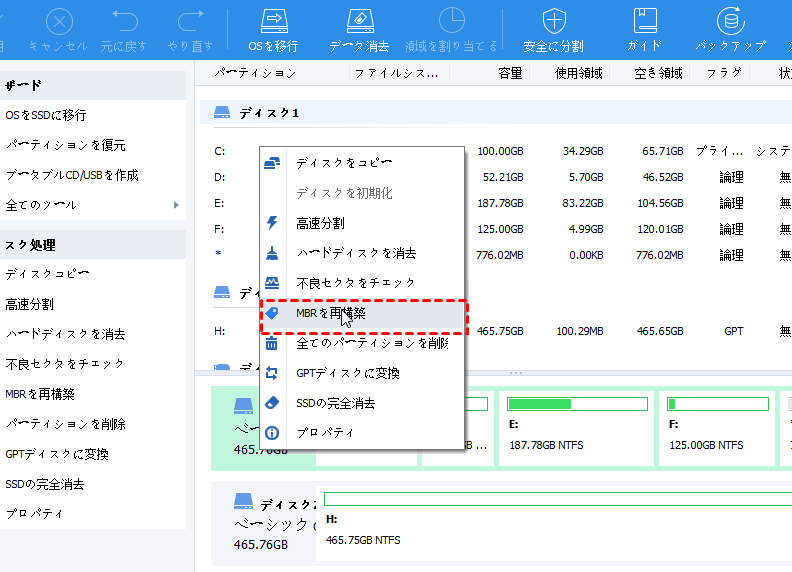
Task: Click the やり直す redo icon
Action: coord(190,22)
